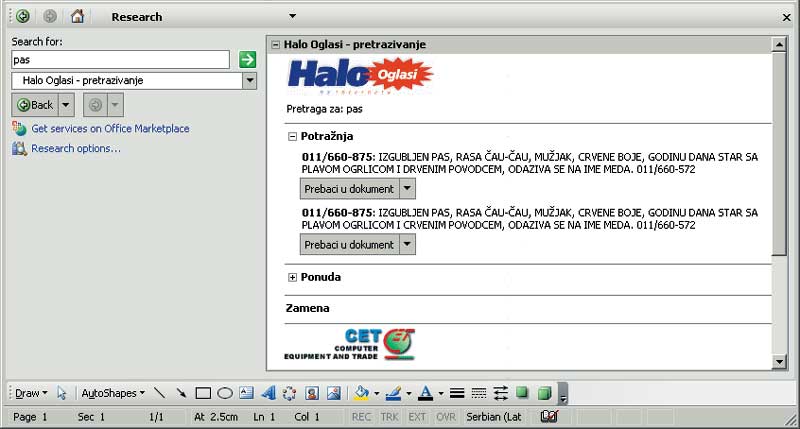
Task: Open 'Get services on Office Marketplace' link
Action: pyautogui.click(x=110, y=129)
